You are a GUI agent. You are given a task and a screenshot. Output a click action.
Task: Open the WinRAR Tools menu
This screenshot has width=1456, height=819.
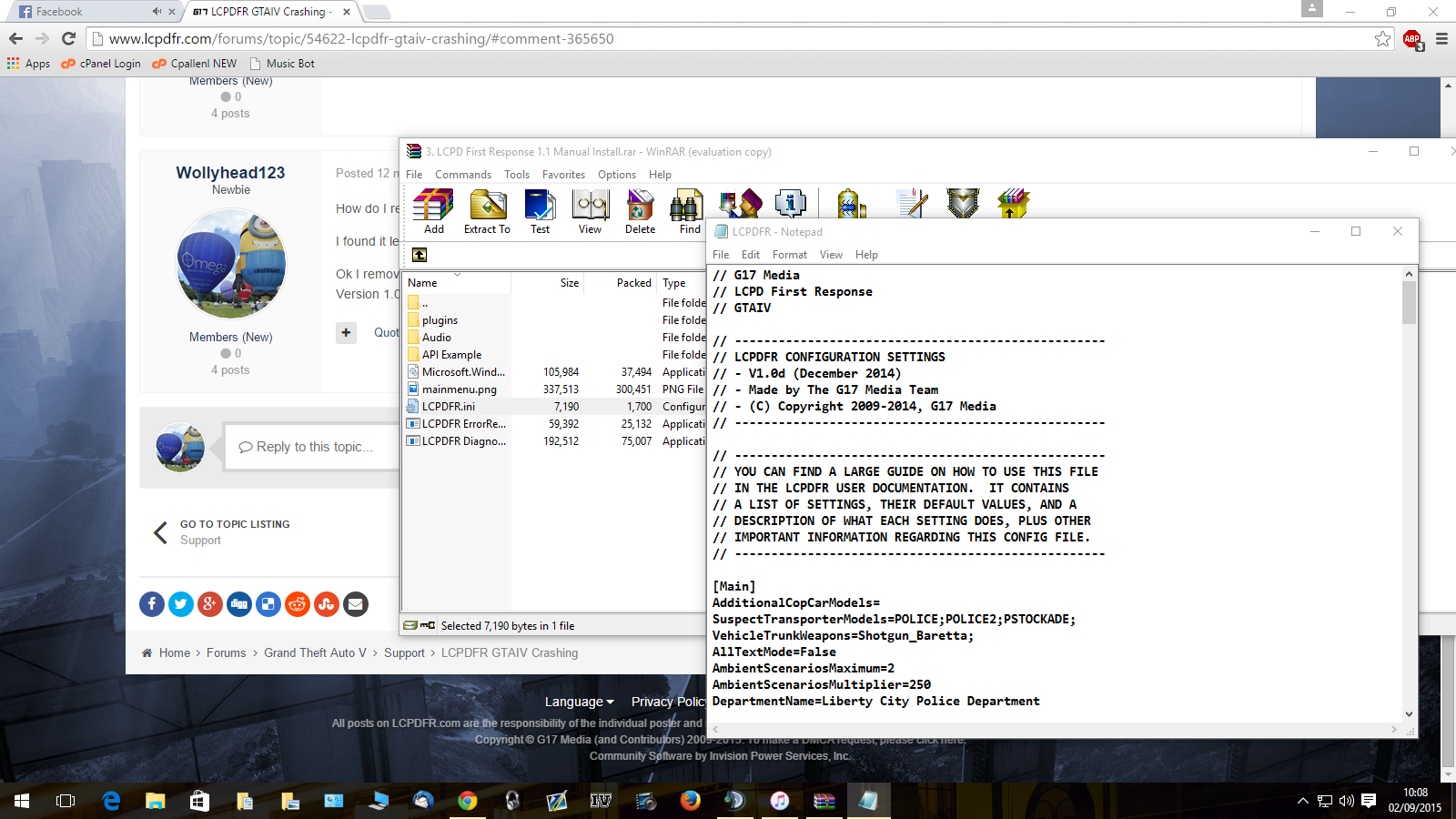(517, 175)
